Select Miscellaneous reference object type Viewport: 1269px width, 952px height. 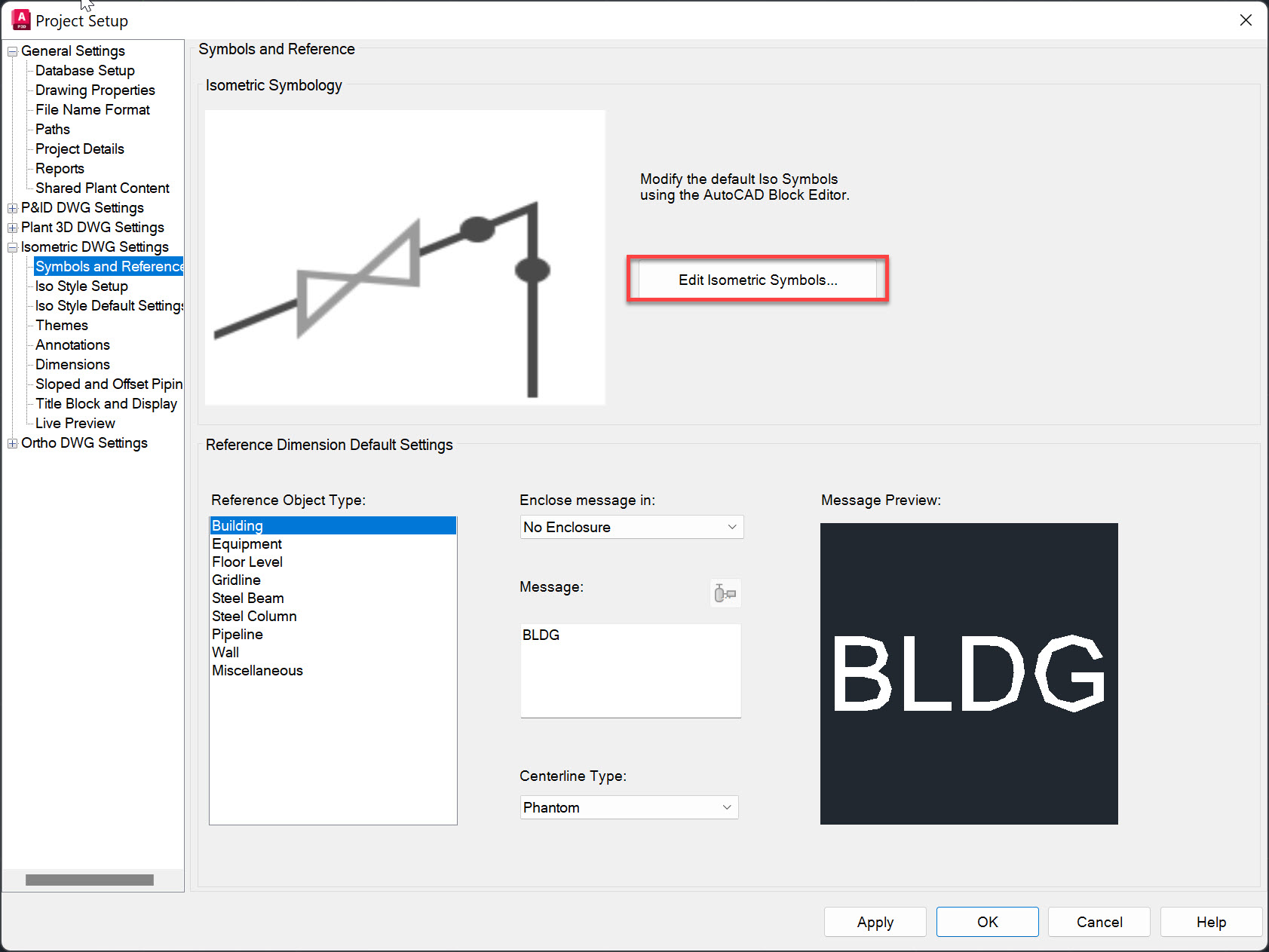pos(333,670)
